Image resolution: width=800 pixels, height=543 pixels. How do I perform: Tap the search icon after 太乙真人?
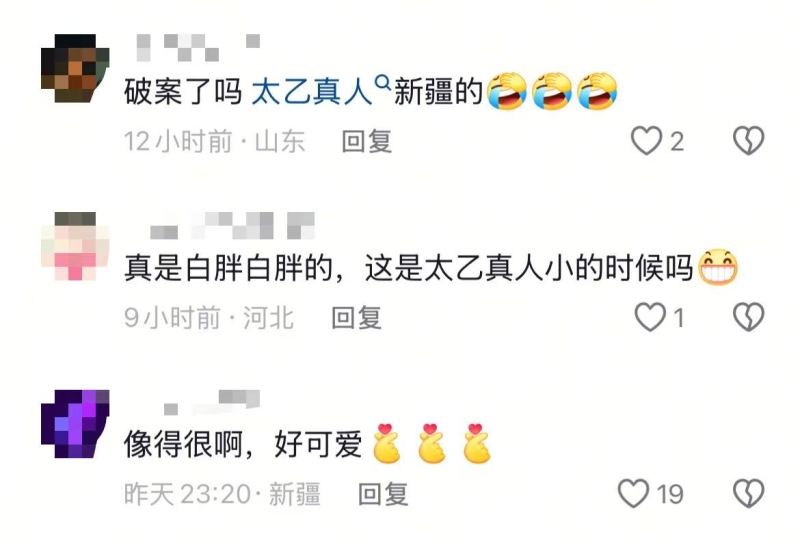pos(382,82)
